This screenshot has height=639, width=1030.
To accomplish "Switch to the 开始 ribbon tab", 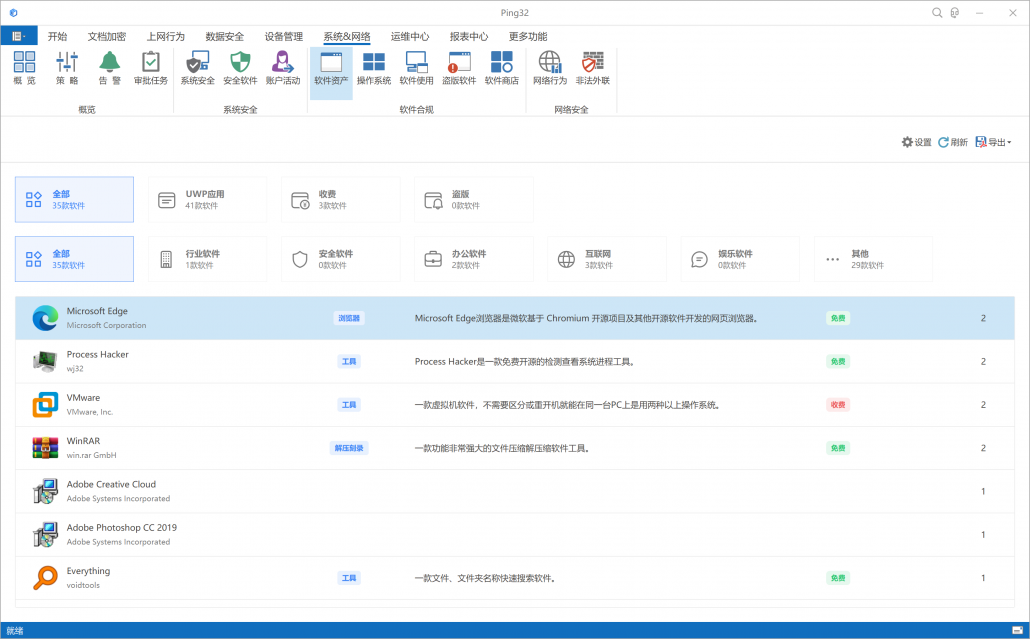I will point(57,36).
